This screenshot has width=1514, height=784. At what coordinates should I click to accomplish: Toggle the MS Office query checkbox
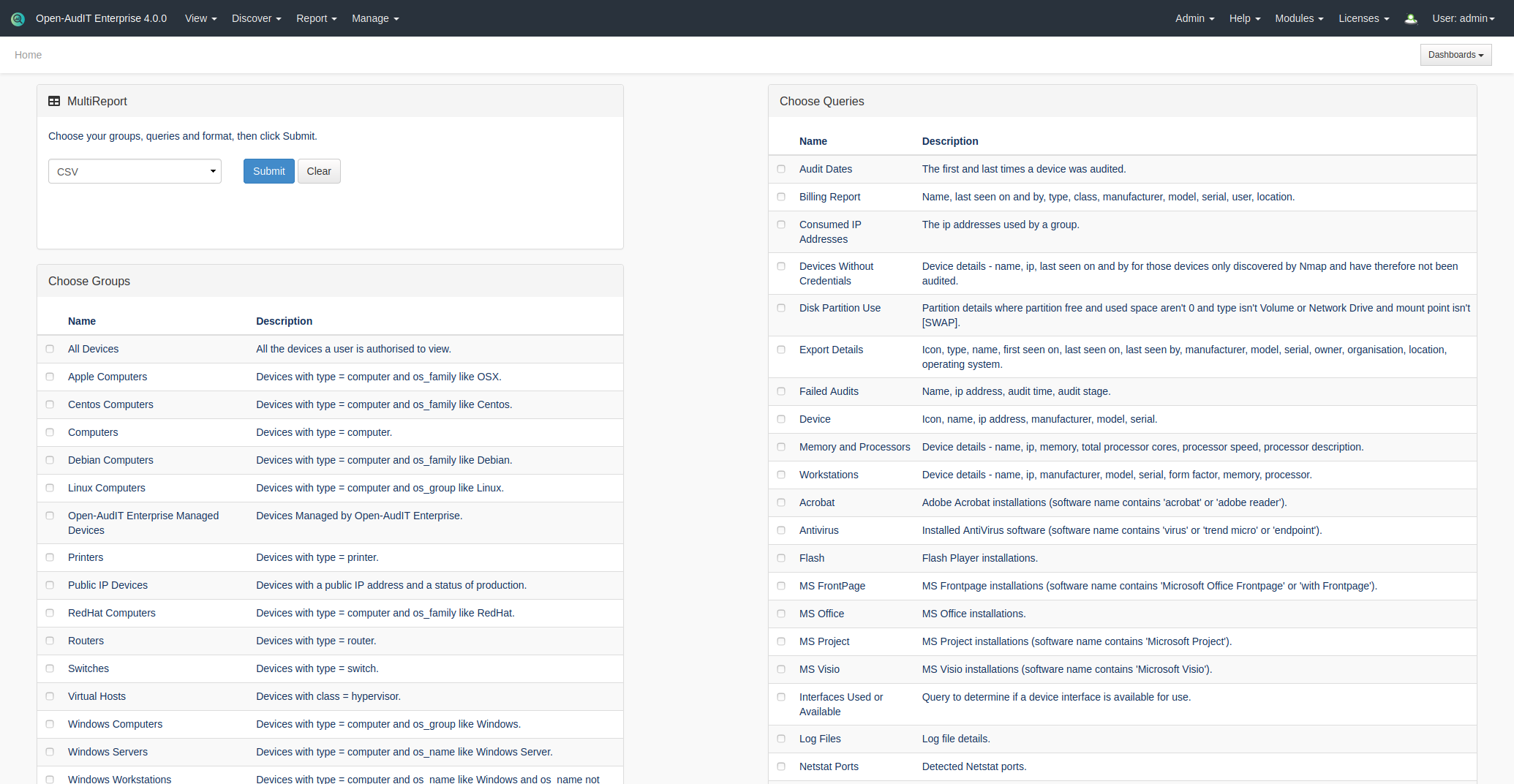click(x=781, y=614)
